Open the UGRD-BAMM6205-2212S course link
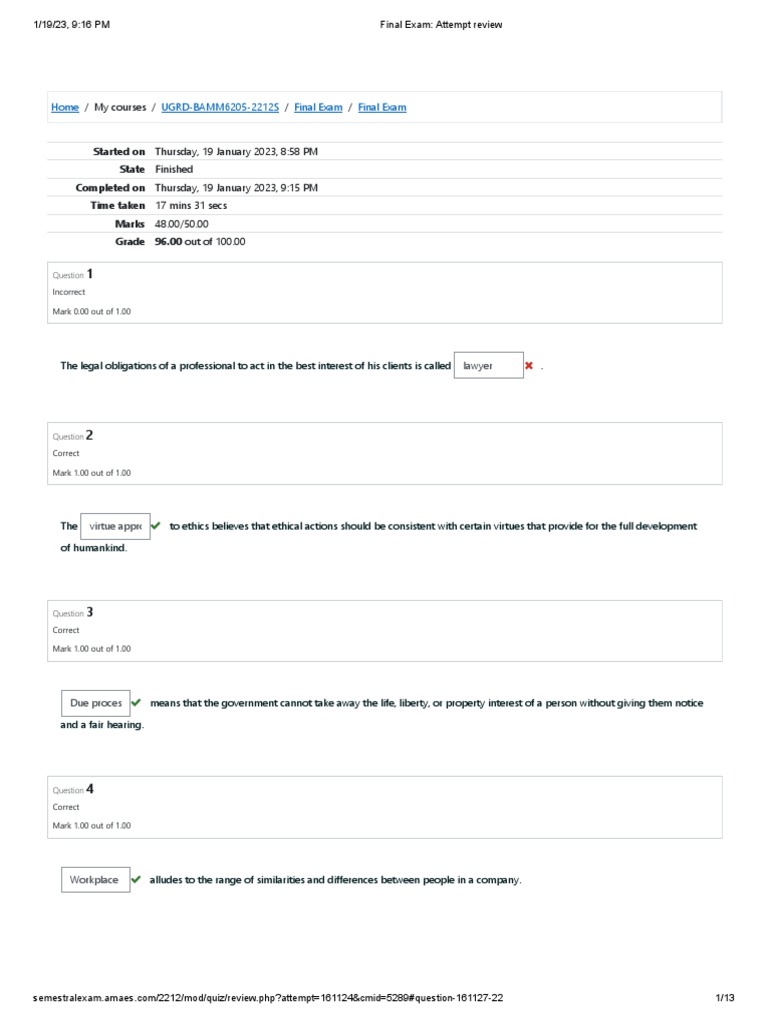The height and width of the screenshot is (1024, 768). coord(220,107)
